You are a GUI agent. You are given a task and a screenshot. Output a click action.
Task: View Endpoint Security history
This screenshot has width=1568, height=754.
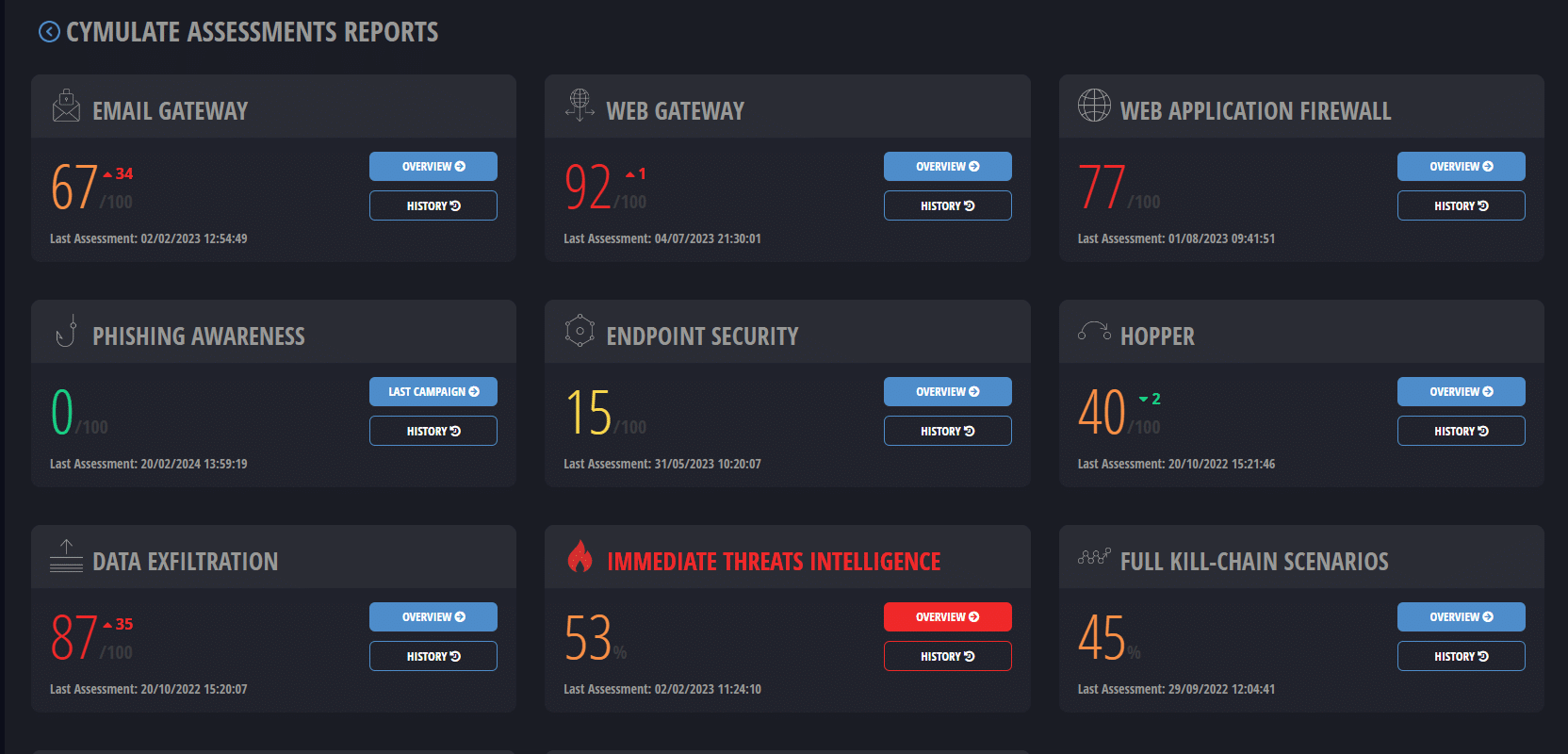[948, 431]
